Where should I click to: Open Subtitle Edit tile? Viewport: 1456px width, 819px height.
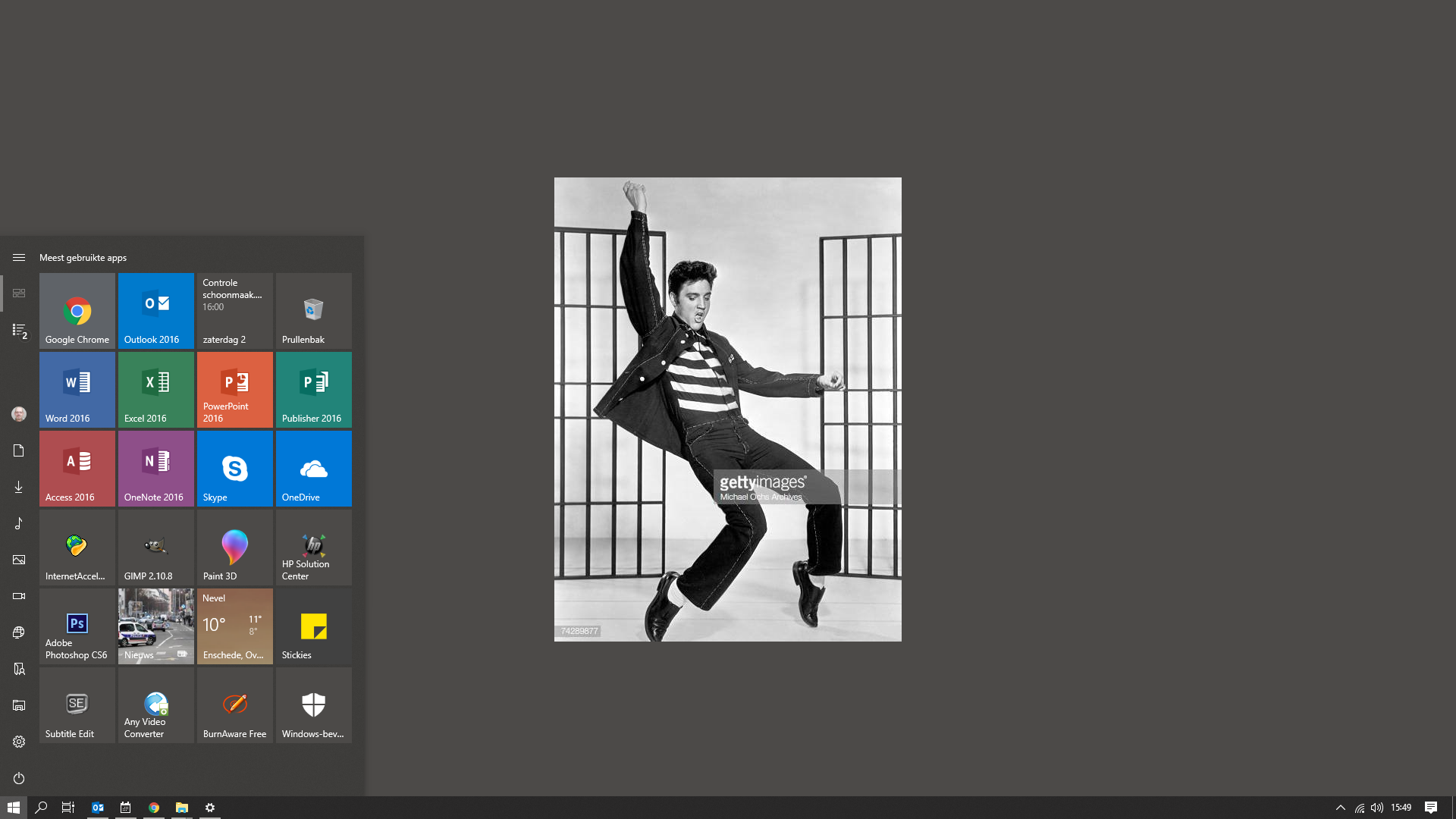point(77,705)
